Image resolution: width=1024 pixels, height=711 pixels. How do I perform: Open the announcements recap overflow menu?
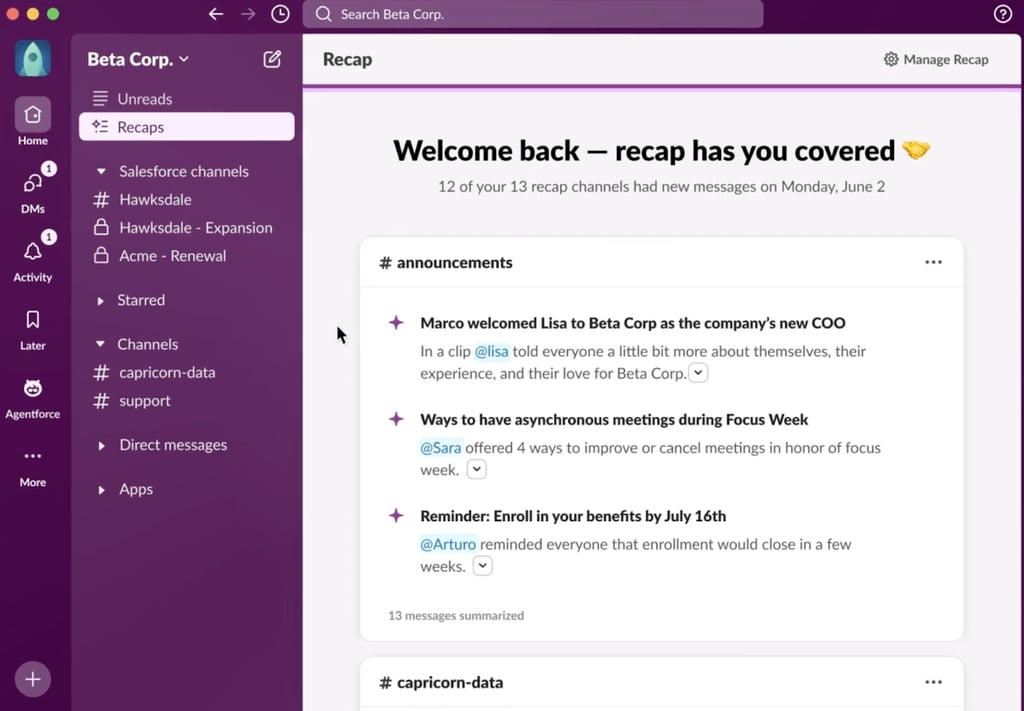(x=933, y=261)
